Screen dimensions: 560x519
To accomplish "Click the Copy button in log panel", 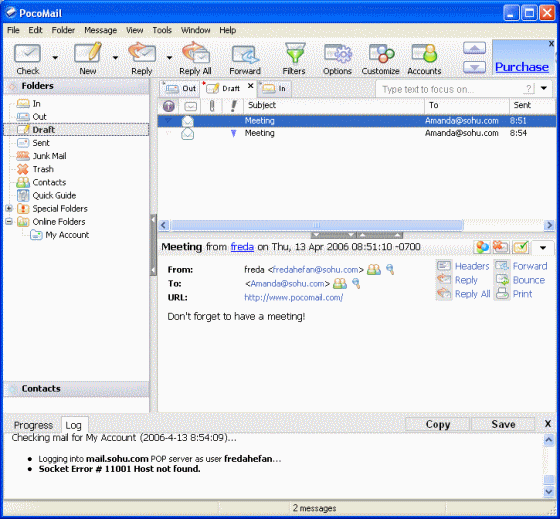I will pyautogui.click(x=438, y=424).
